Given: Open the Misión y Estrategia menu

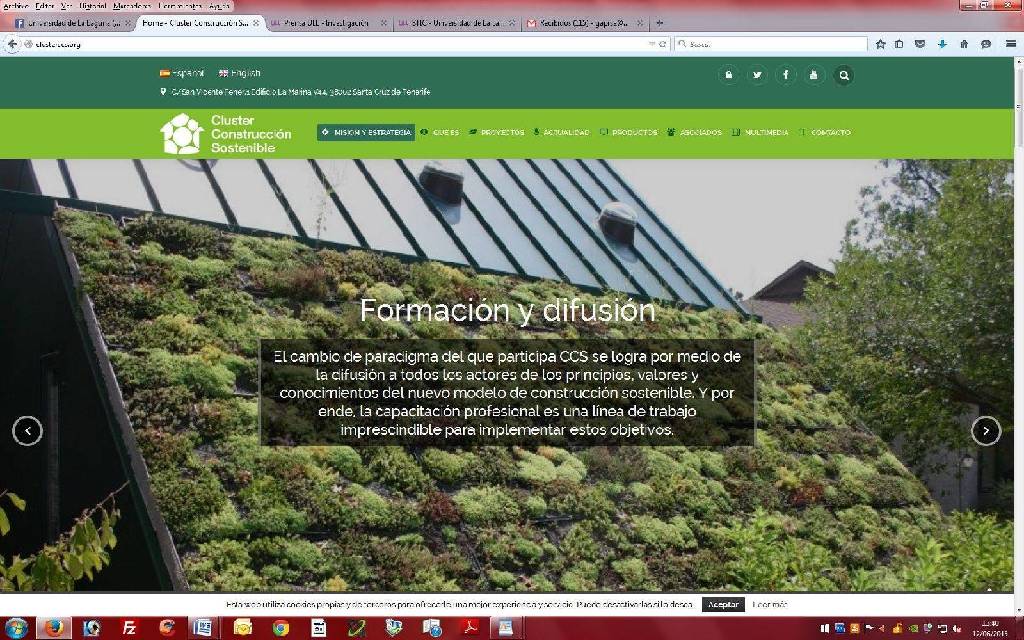Looking at the screenshot, I should click(366, 132).
